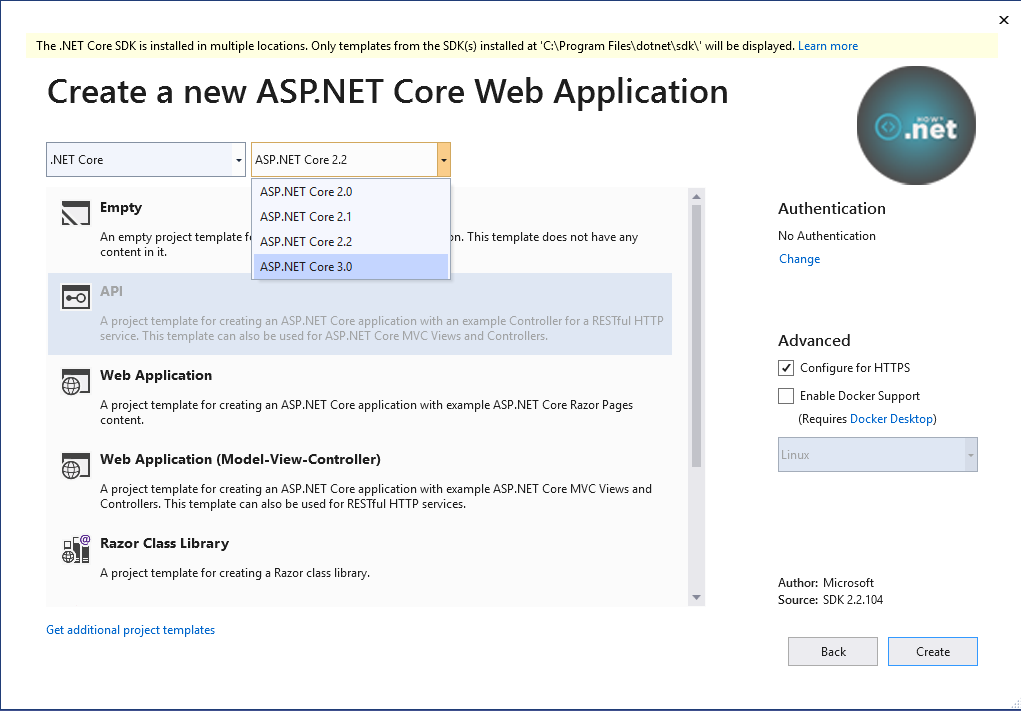
Task: Click the Back button
Action: (x=833, y=652)
